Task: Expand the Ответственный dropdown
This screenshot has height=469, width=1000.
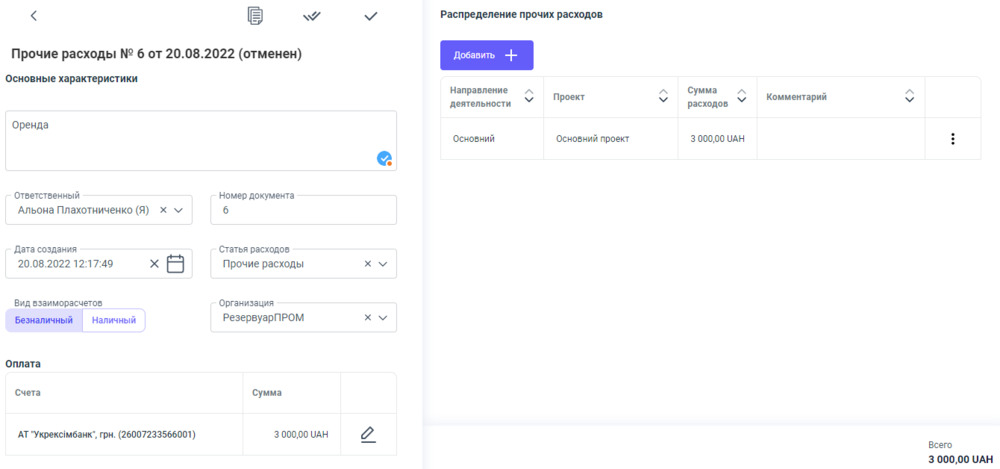Action: 179,210
